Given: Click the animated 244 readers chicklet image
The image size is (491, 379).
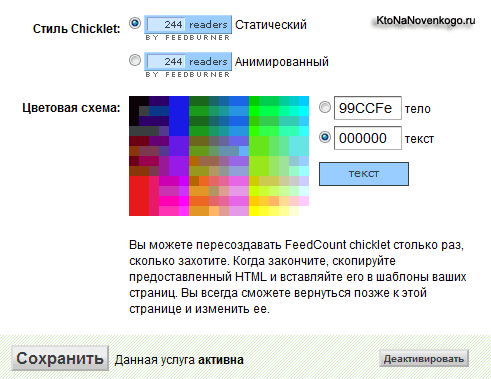Looking at the screenshot, I should click(188, 65).
